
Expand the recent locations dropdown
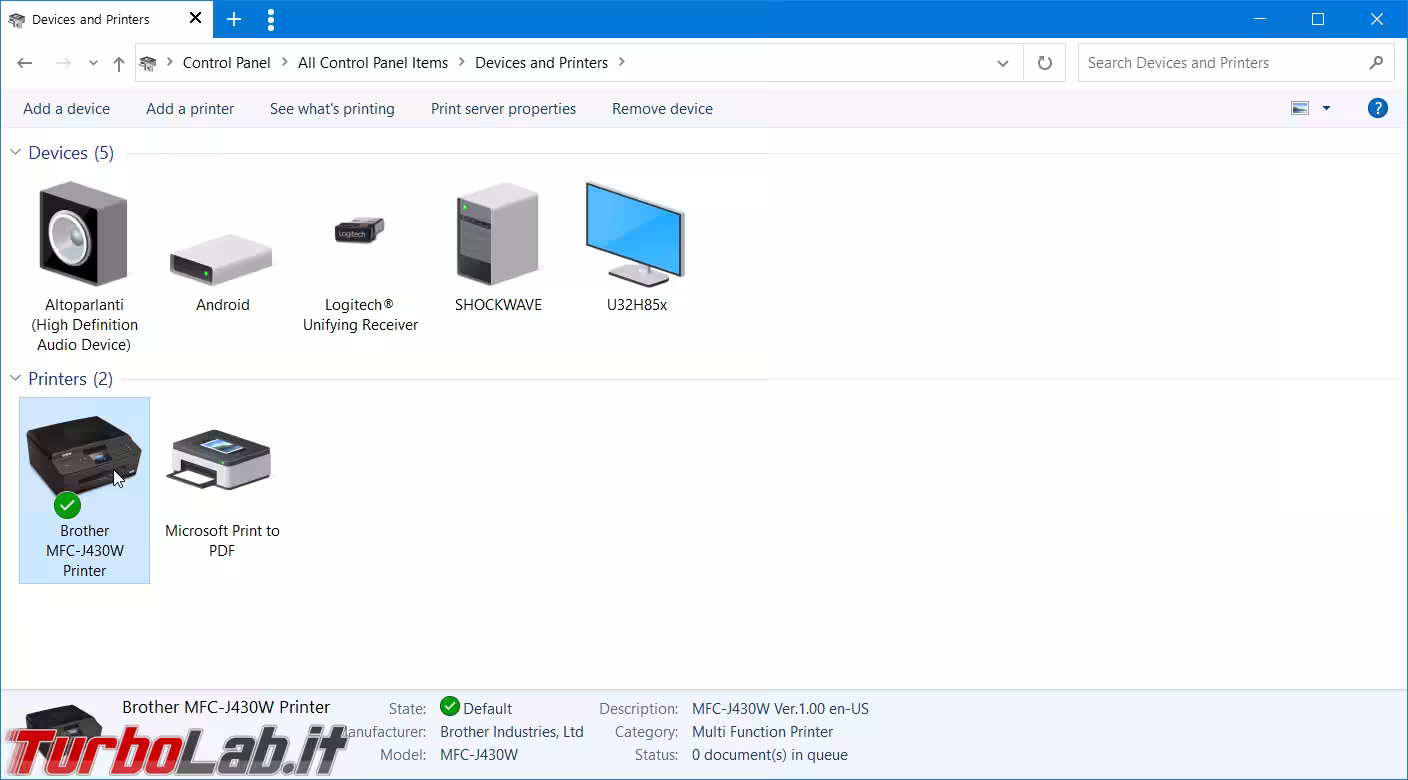coord(93,63)
